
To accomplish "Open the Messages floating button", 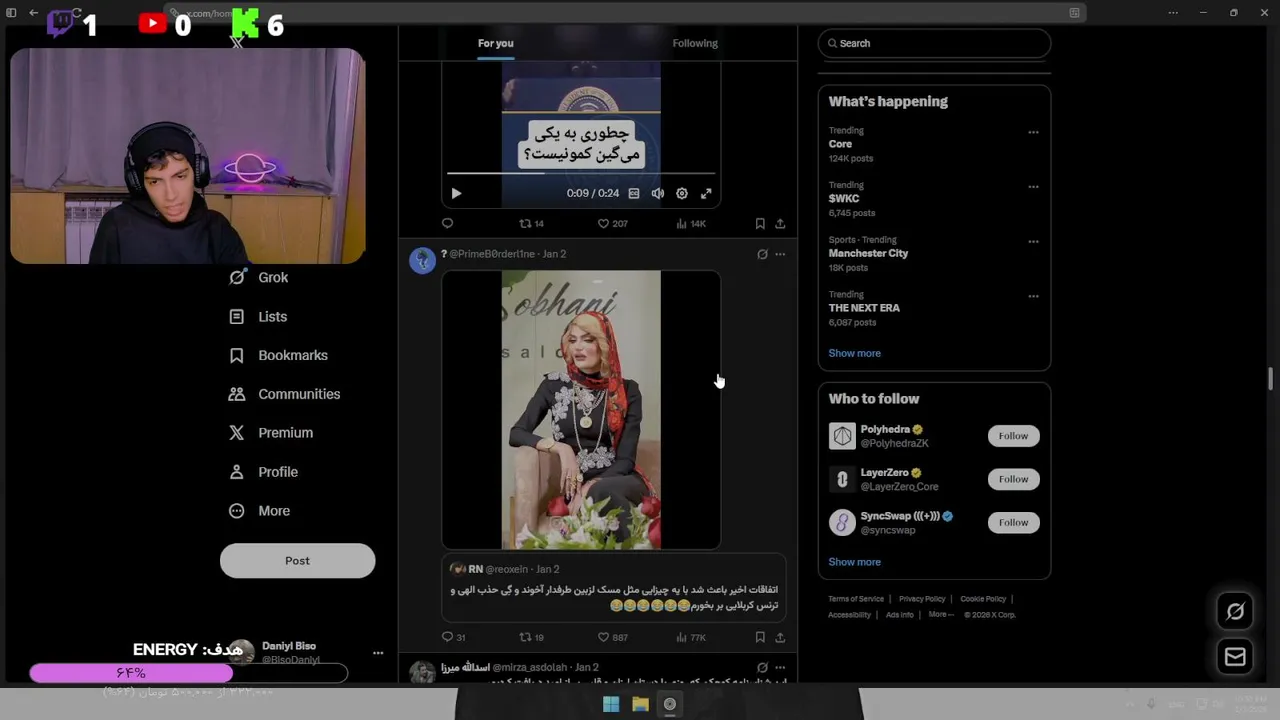I will (x=1235, y=657).
